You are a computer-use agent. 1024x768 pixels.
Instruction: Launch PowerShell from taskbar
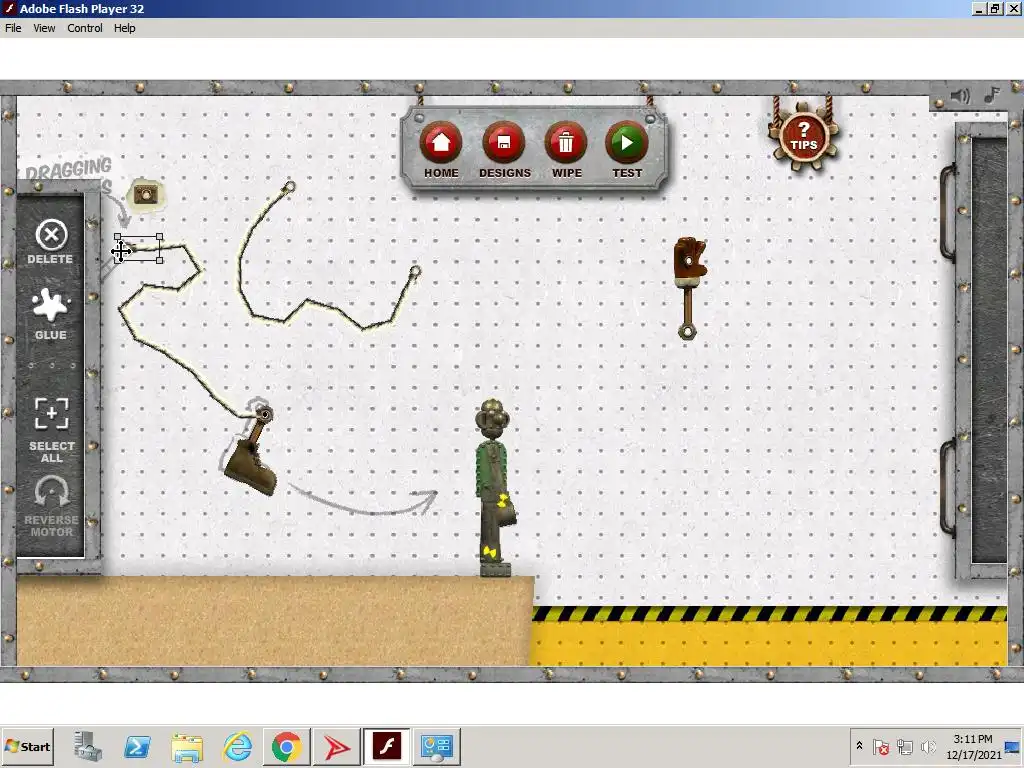pos(137,746)
